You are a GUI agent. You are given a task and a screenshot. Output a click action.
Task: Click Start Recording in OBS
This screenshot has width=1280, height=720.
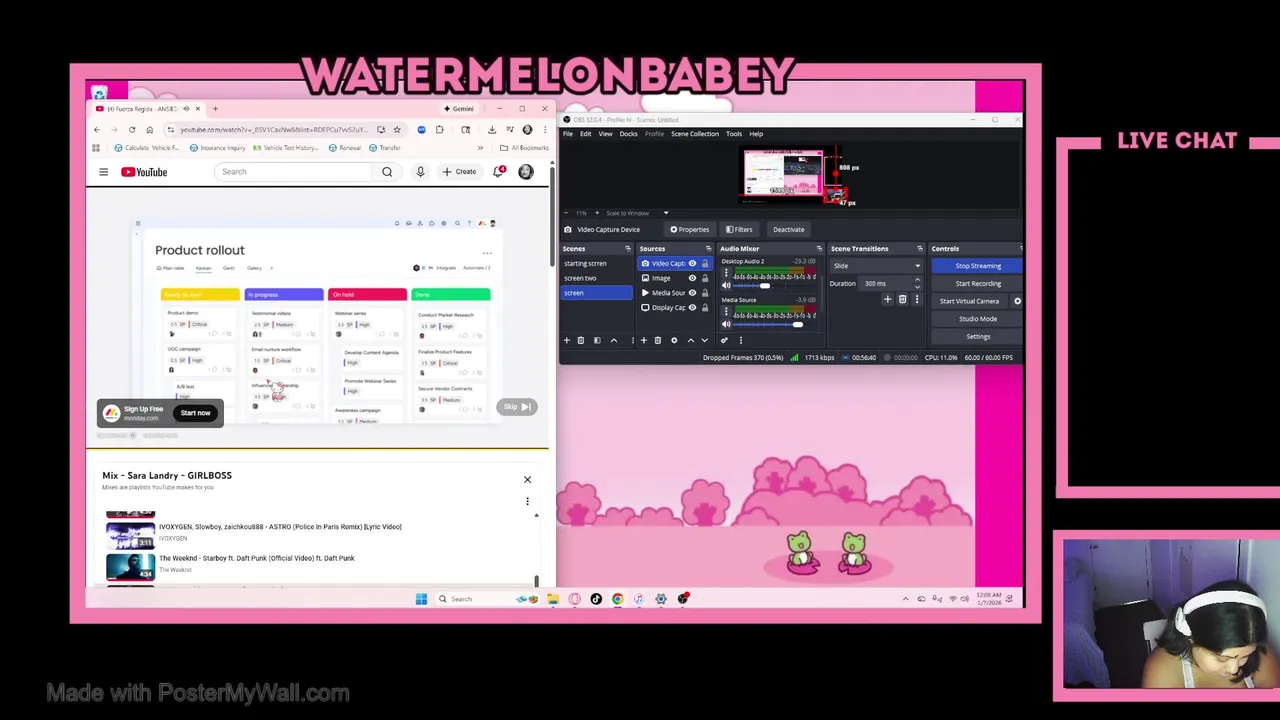[x=978, y=284]
